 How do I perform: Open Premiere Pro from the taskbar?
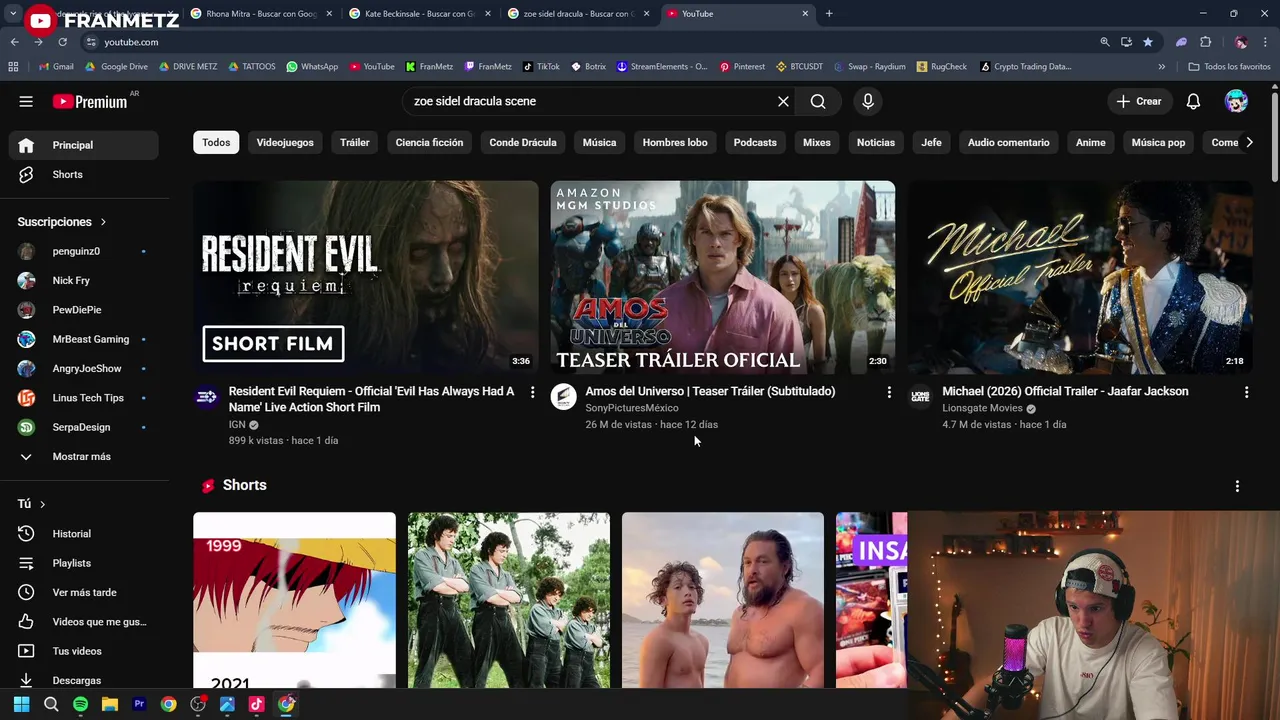[139, 704]
